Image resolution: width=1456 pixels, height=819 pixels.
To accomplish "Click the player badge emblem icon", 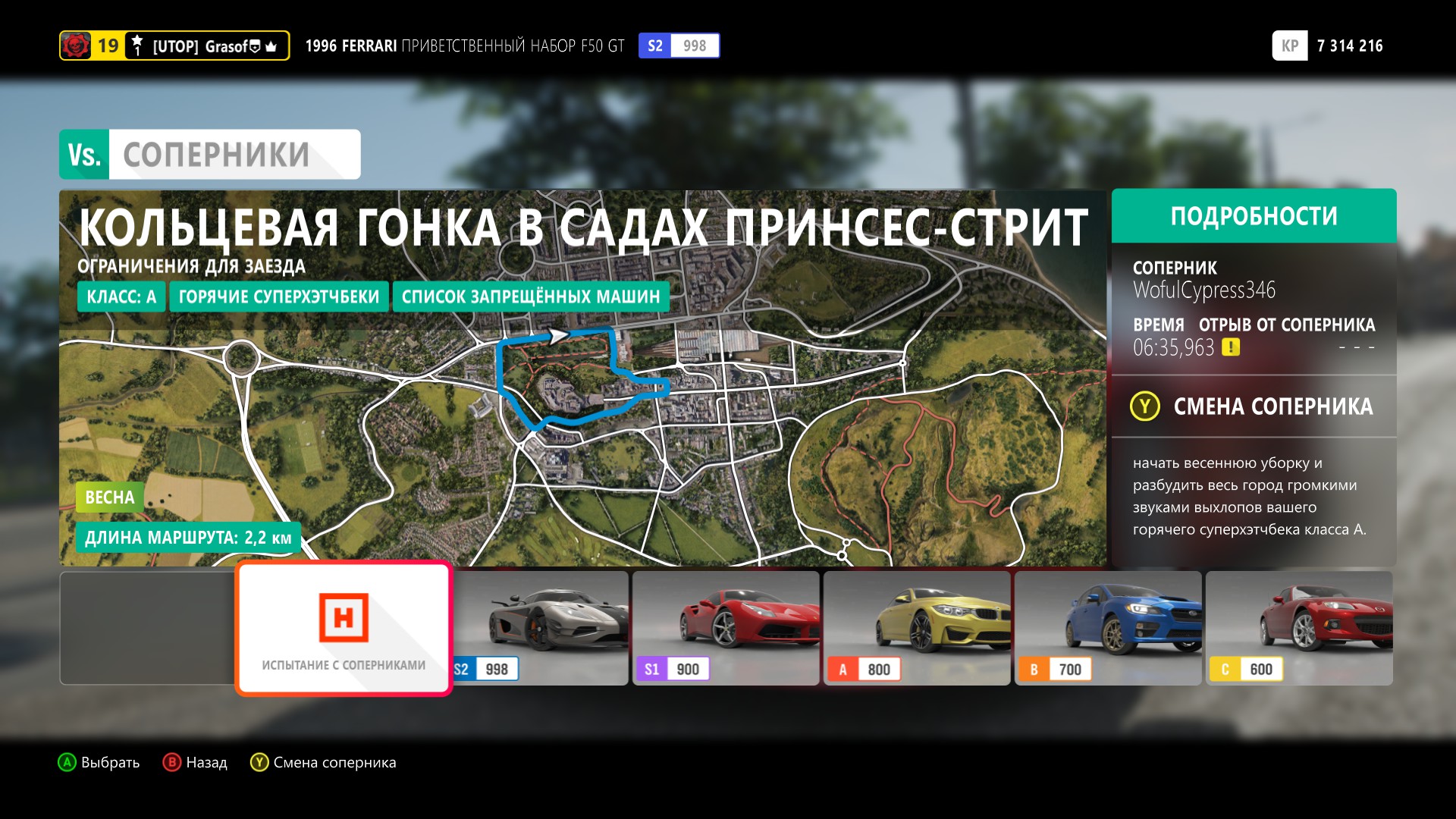I will pos(76,45).
